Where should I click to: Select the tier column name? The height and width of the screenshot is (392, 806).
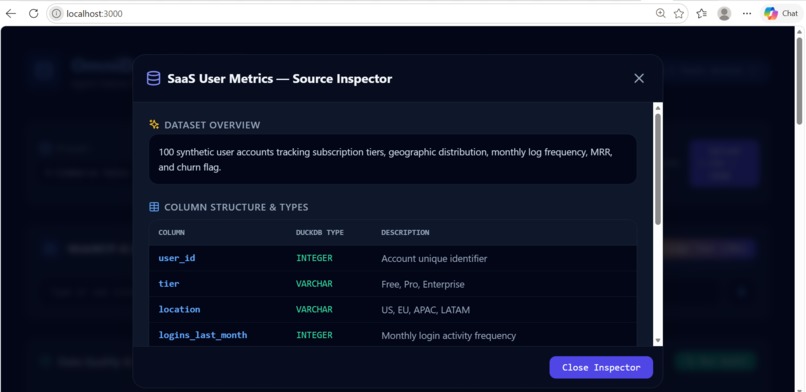click(169, 284)
